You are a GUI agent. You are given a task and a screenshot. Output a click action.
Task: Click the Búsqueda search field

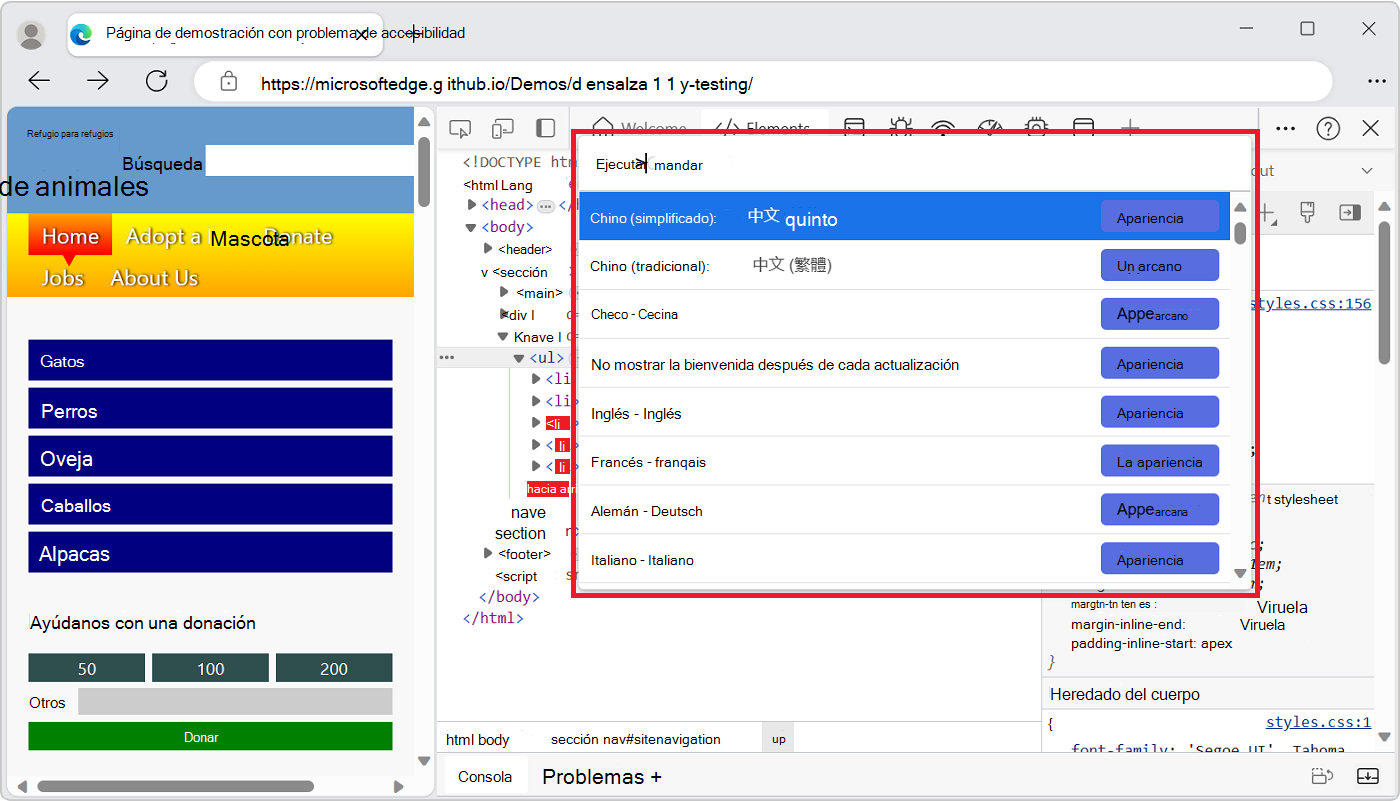pos(310,161)
